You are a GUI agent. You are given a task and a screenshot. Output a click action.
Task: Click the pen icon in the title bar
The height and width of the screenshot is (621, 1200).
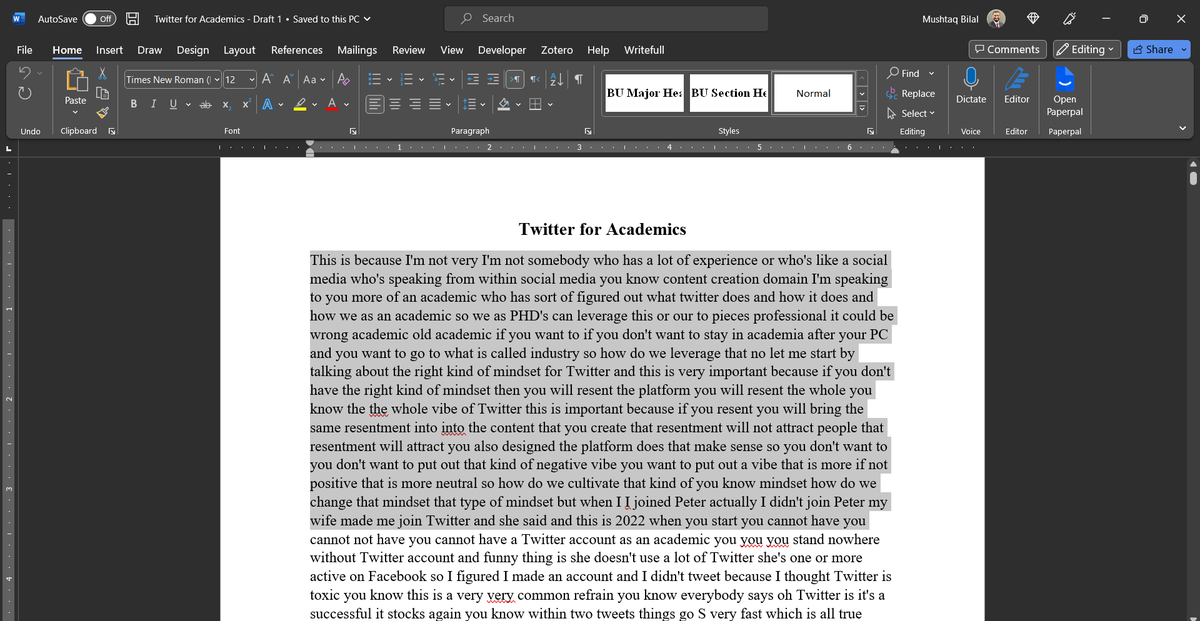pos(1070,19)
